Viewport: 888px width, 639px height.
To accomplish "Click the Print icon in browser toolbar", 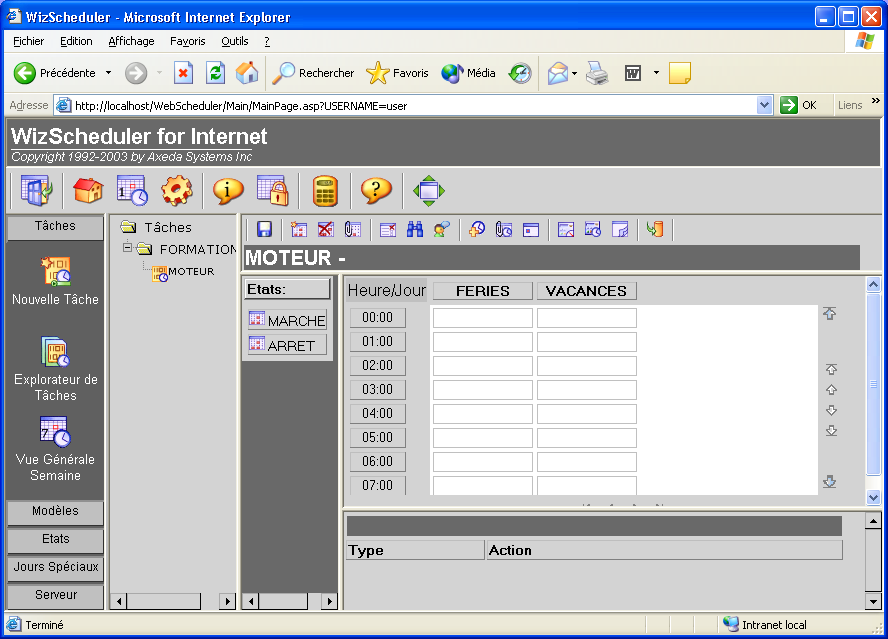I will (597, 73).
